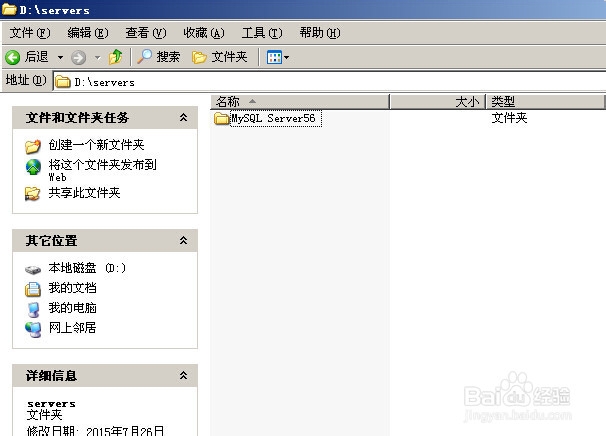The width and height of the screenshot is (606, 436).
Task: Select the MySQL Server56 folder icon
Action: (x=222, y=118)
